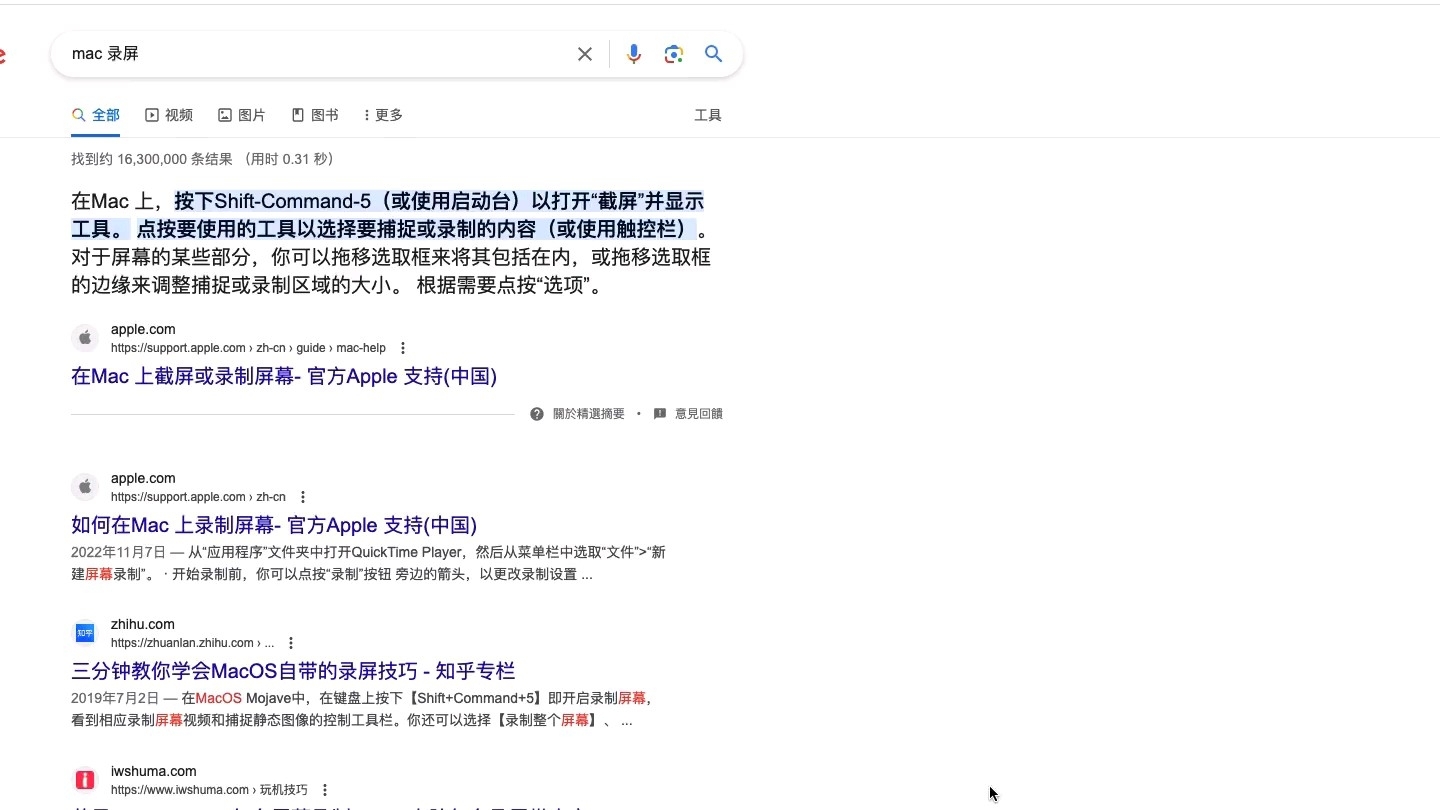This screenshot has width=1440, height=810.
Task: Click the iwshuma.com favicon
Action: [x=86, y=780]
